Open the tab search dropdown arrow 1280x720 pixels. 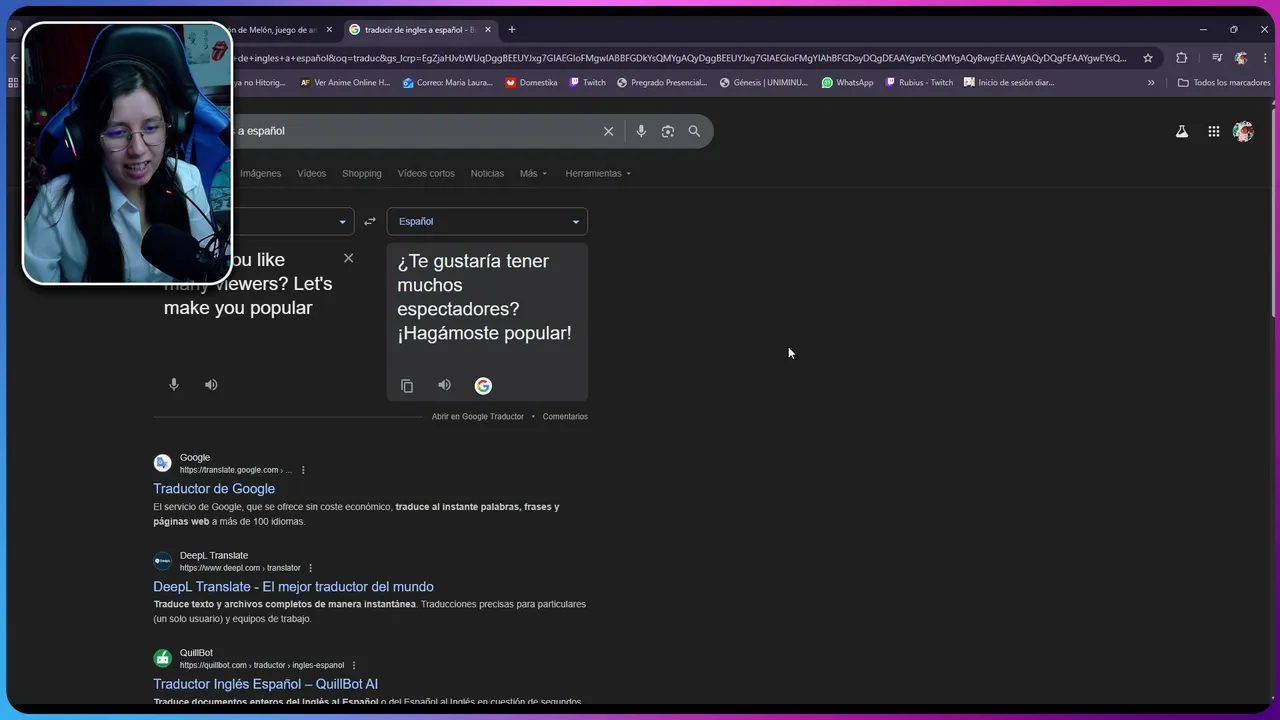[x=13, y=30]
